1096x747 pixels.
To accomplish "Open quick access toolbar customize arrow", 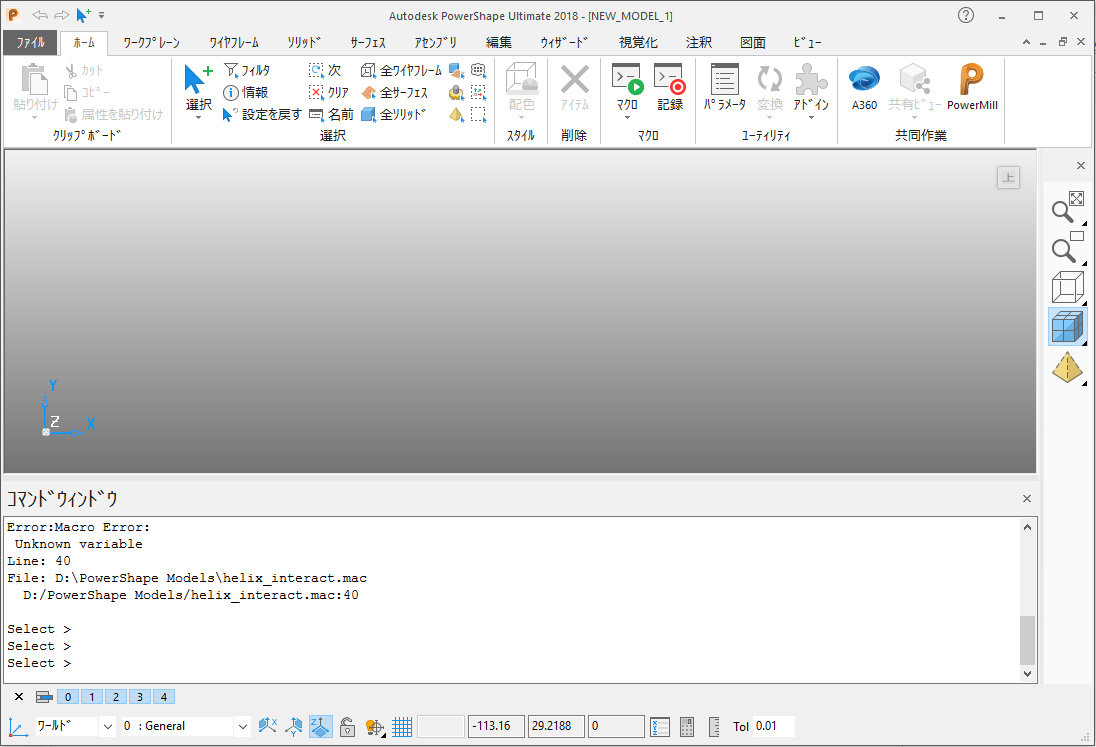I will (102, 15).
